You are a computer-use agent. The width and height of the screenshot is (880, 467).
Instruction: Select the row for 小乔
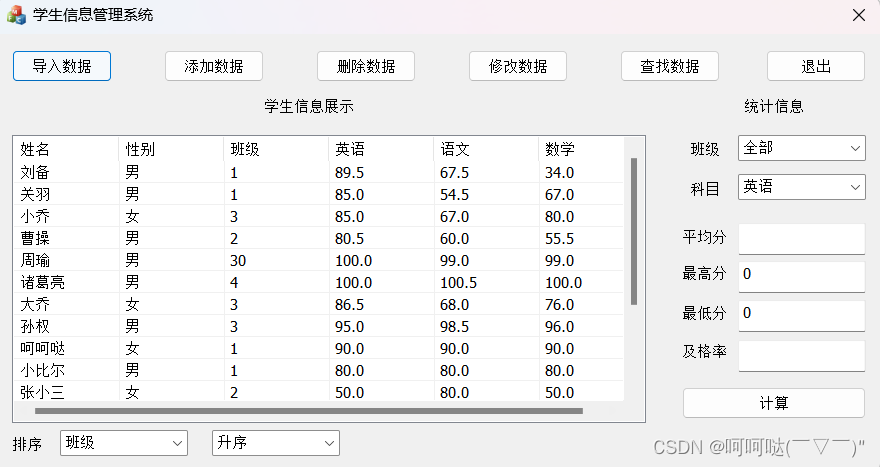pyautogui.click(x=318, y=216)
